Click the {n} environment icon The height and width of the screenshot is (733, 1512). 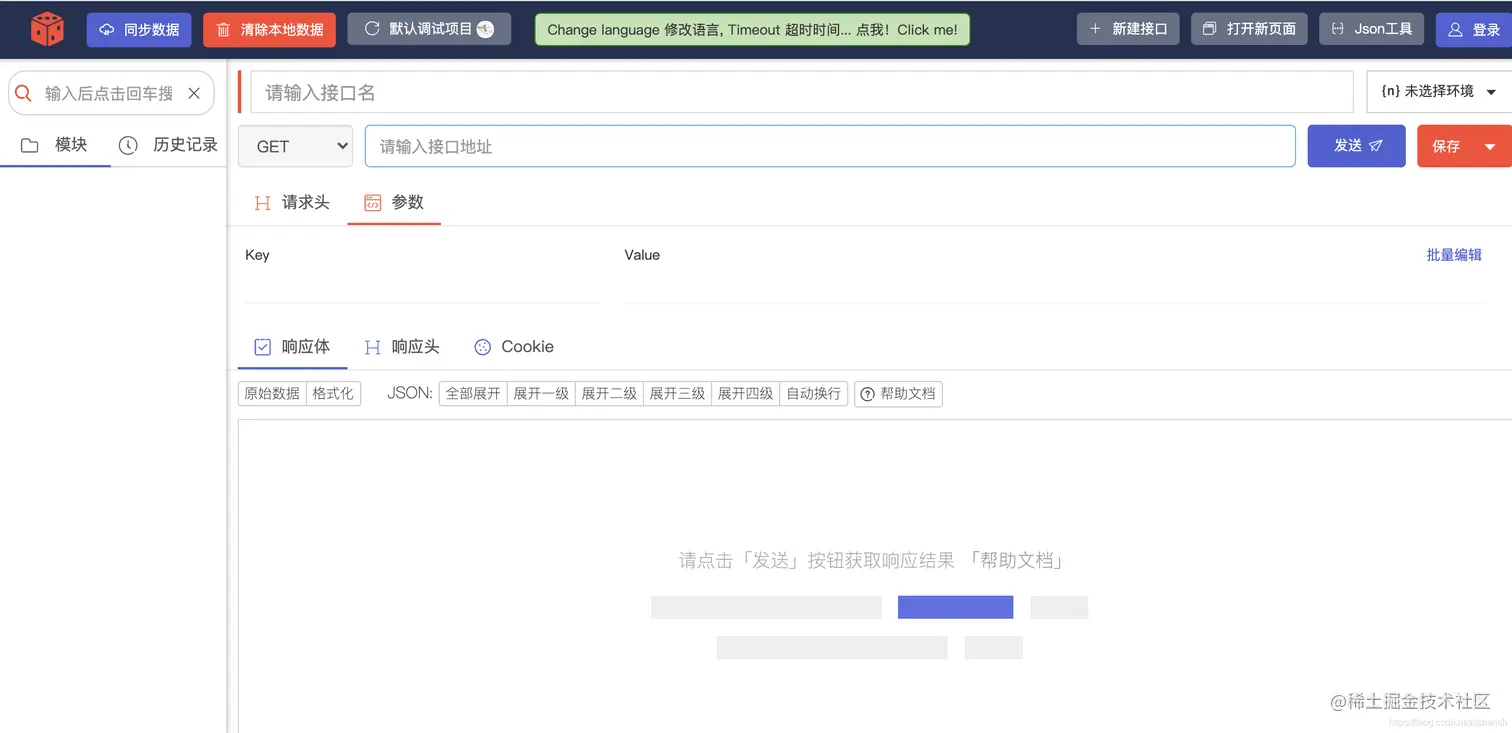tap(1390, 91)
